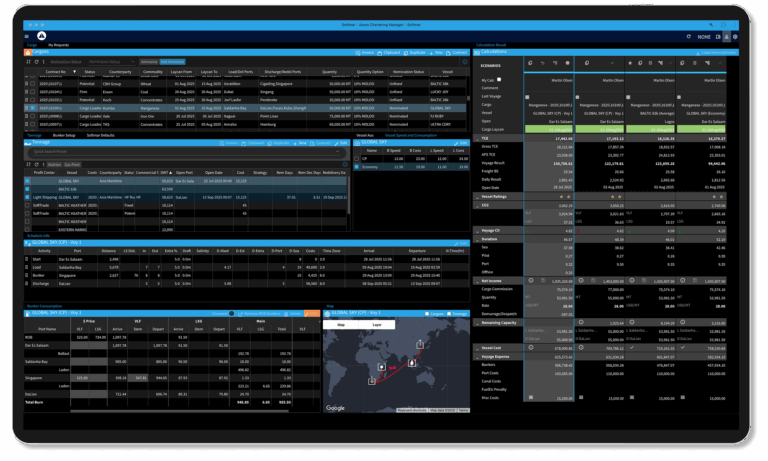Click the trash icon in fourth scenario column
The width and height of the screenshot is (768, 461).
pyautogui.click(x=695, y=63)
